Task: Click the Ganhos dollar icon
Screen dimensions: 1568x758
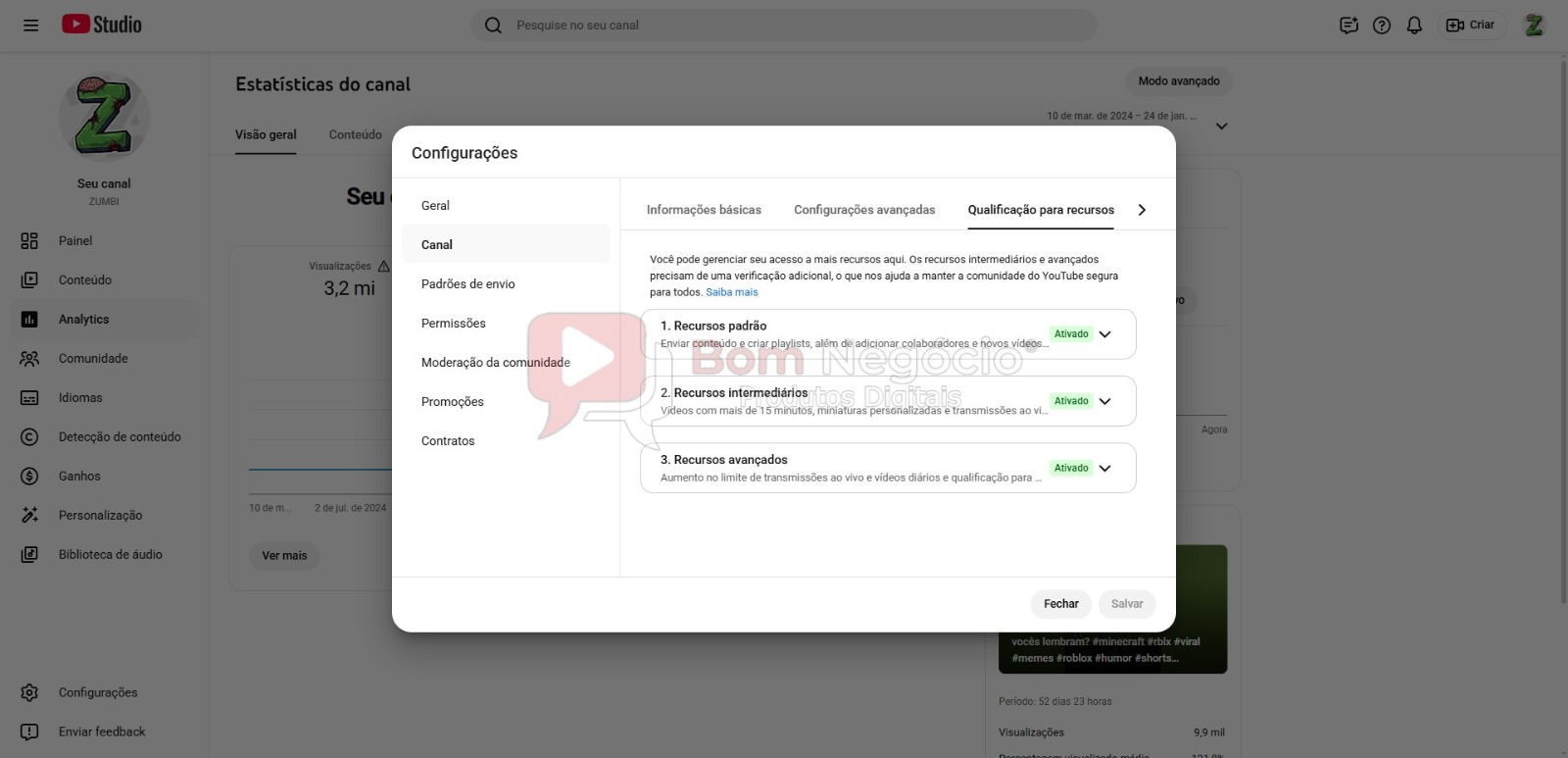Action: pos(29,477)
